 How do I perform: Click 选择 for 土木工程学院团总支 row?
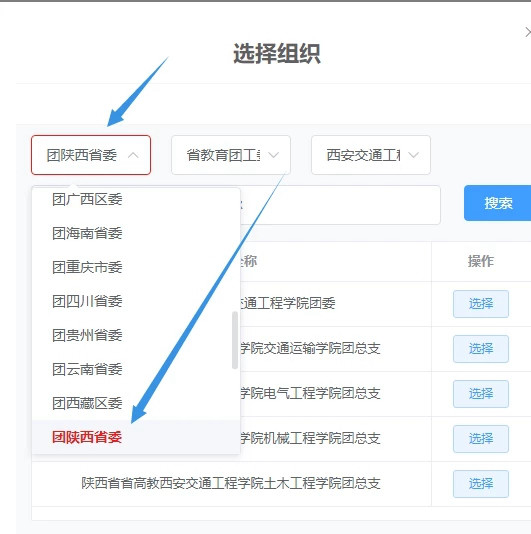pos(481,484)
